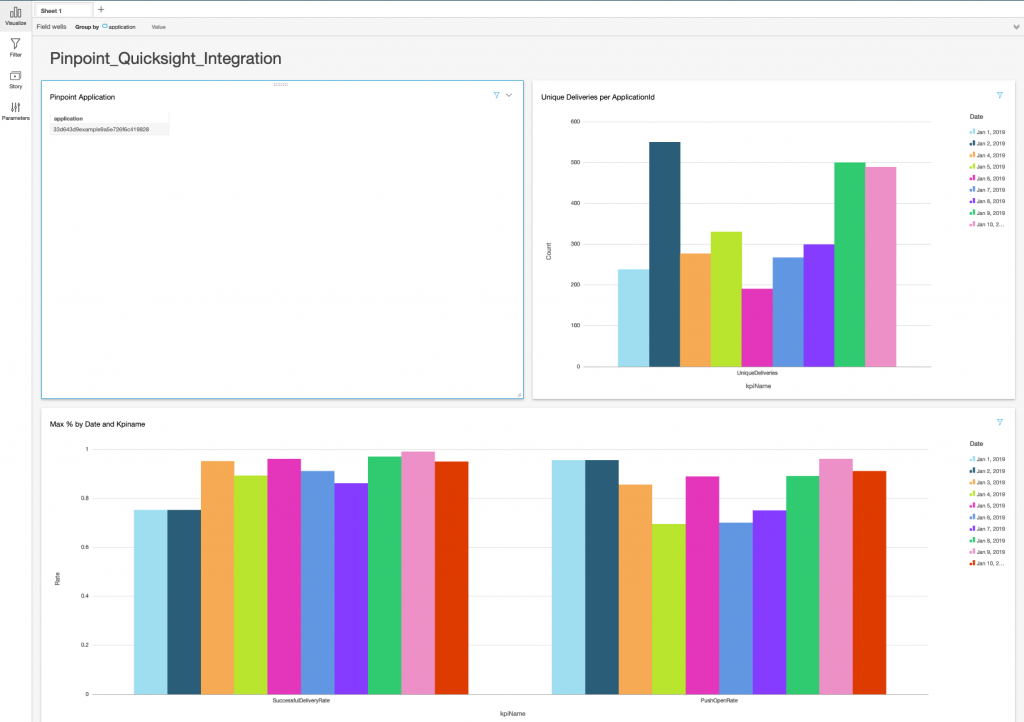
Task: Click the red SuccessfulDeliveryRate bar
Action: (451, 578)
